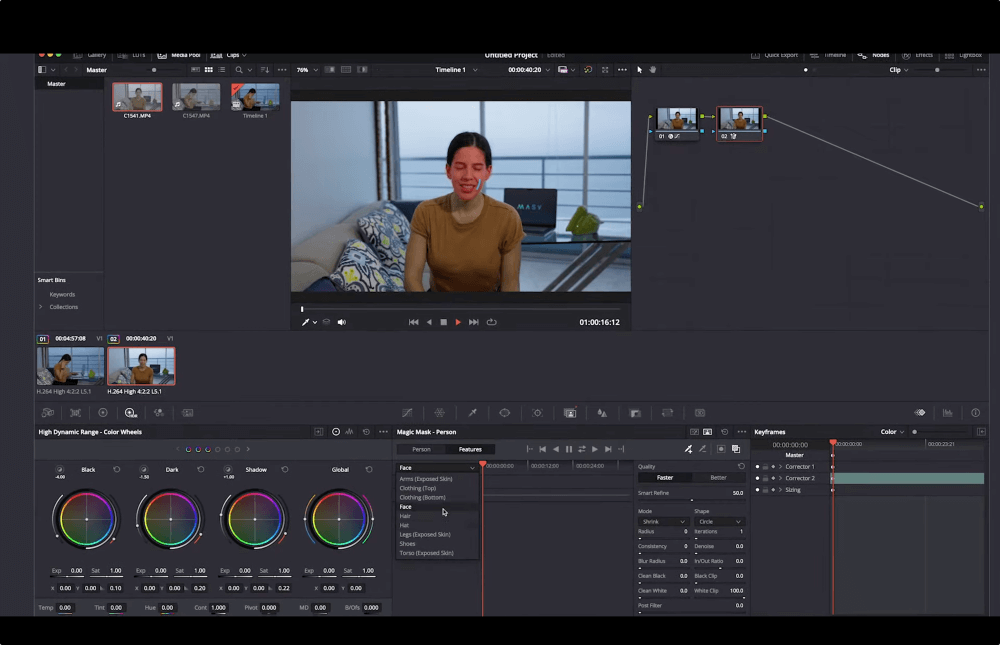The height and width of the screenshot is (645, 1000).
Task: Expand the Sizing keyframe track
Action: pyautogui.click(x=780, y=490)
